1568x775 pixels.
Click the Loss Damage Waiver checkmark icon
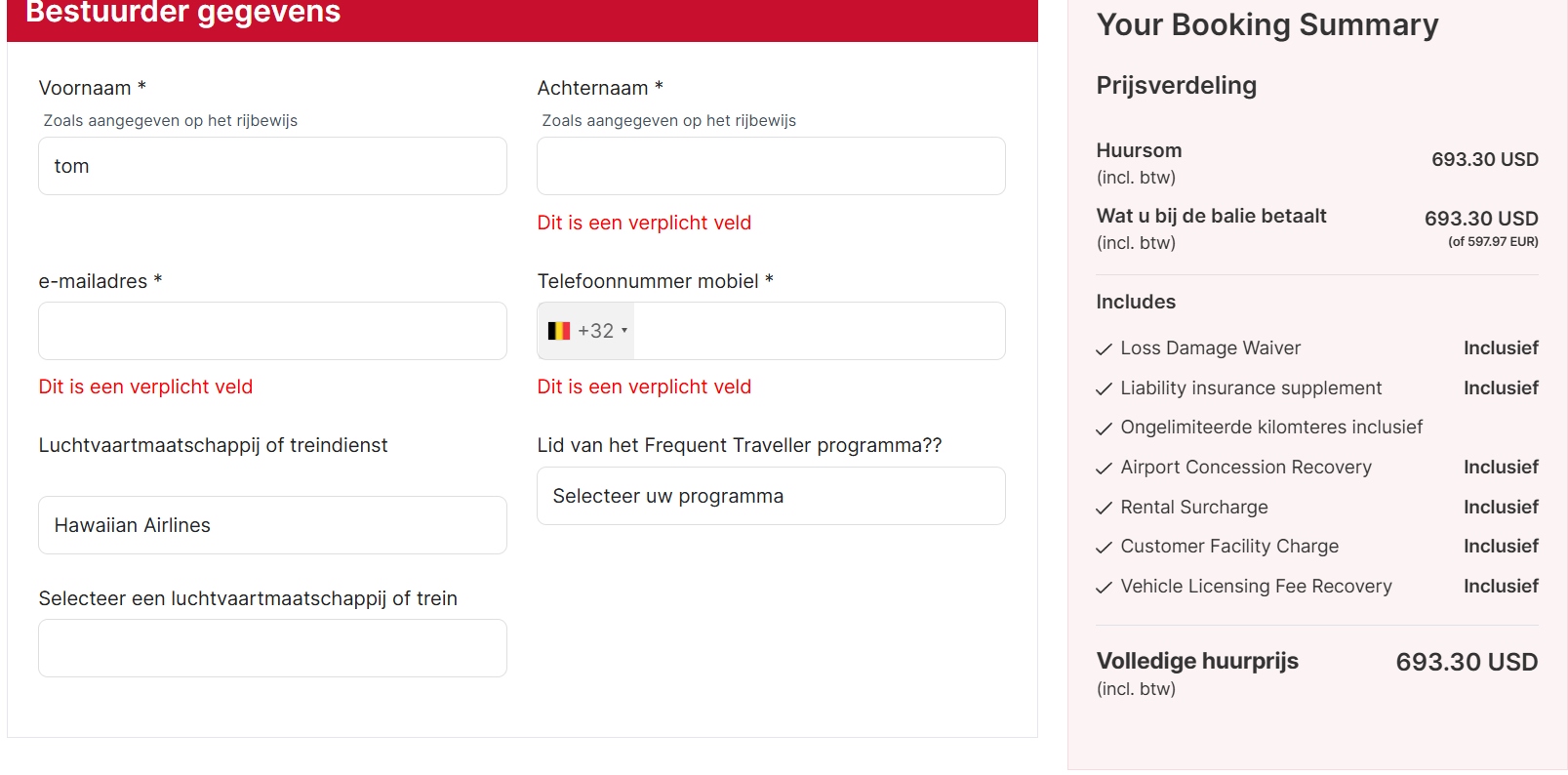[x=1104, y=349]
